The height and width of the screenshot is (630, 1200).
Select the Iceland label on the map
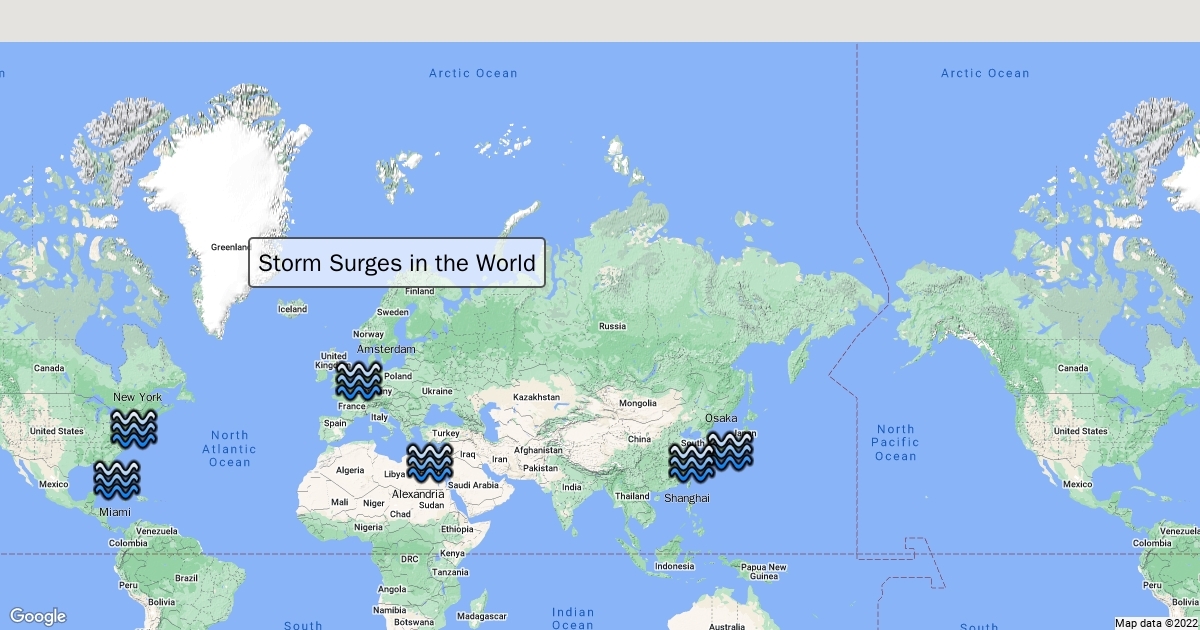coord(292,310)
